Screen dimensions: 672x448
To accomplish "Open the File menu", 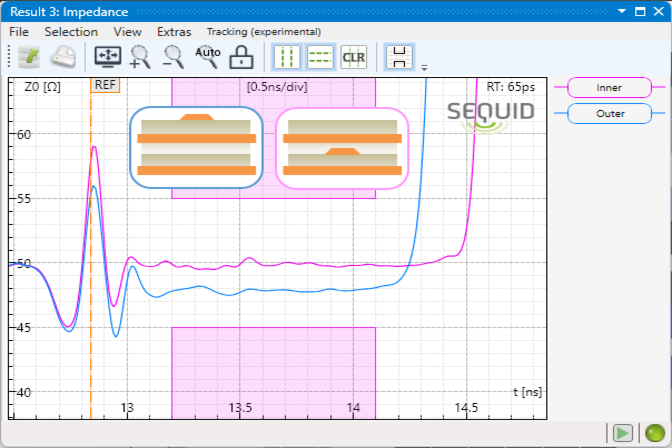I will [19, 32].
